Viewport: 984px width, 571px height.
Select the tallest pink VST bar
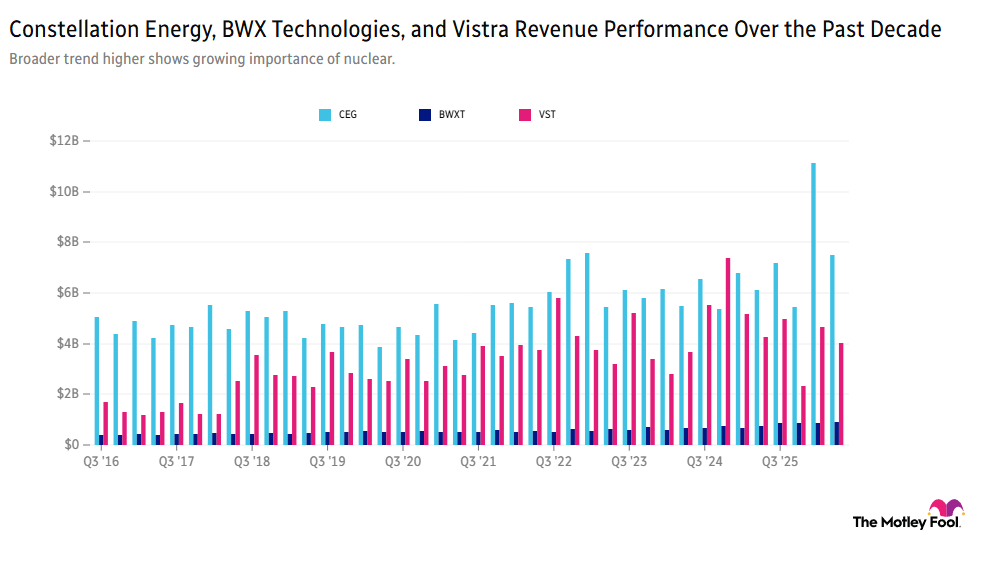728,351
